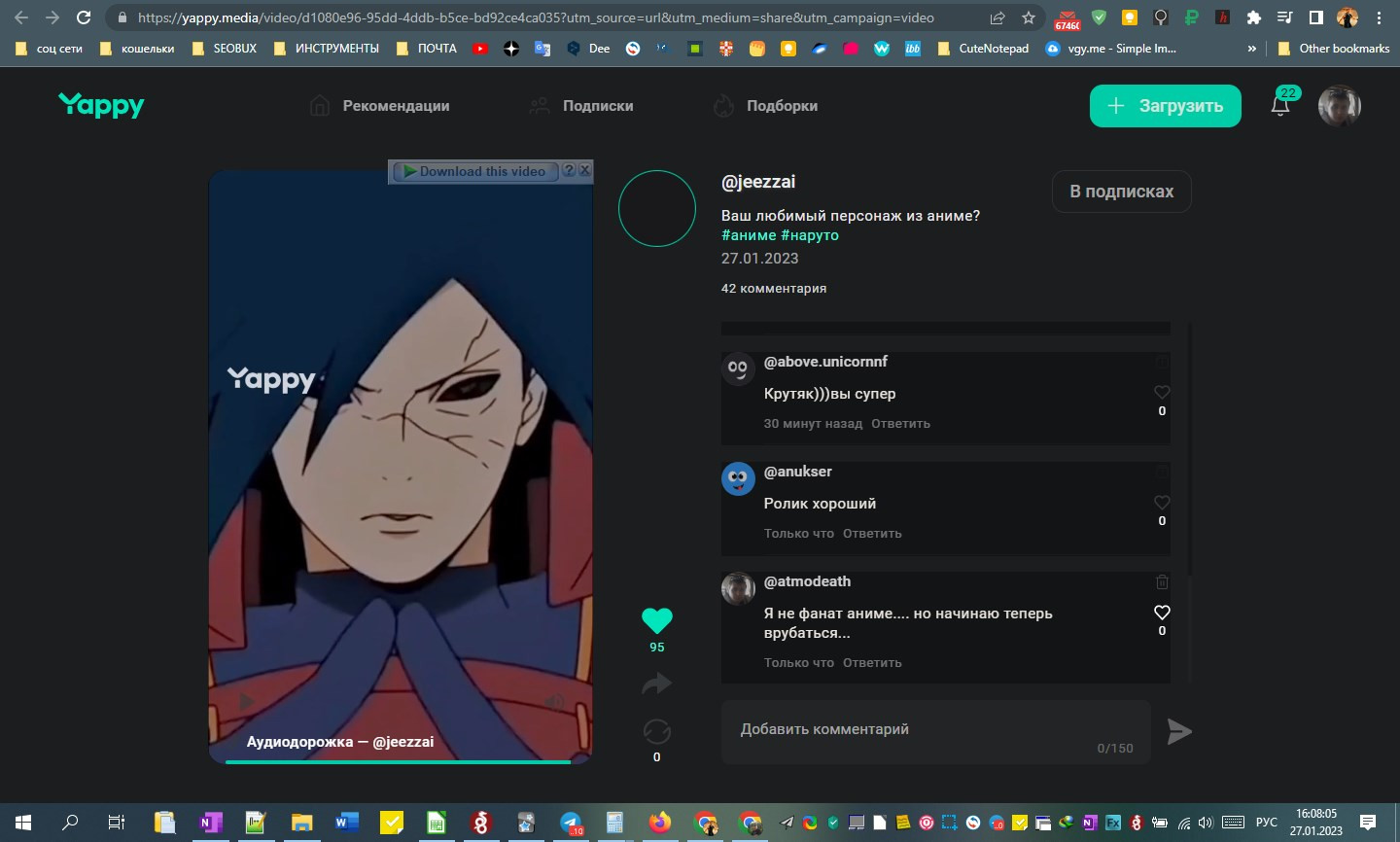
Task: Open the SEOBUX bookmarks folder
Action: point(225,49)
